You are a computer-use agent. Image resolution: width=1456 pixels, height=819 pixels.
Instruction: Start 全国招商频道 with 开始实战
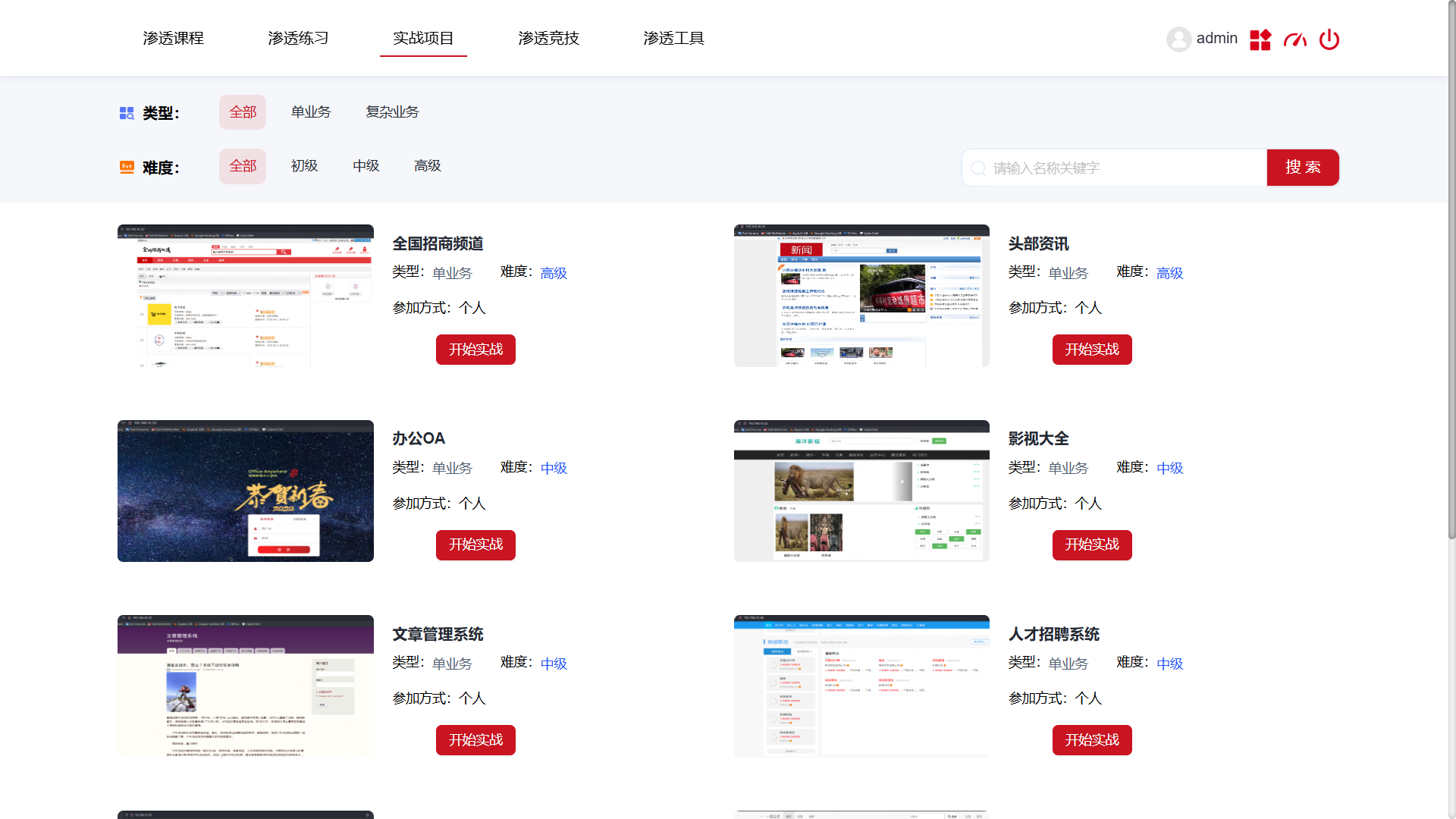[x=475, y=350]
